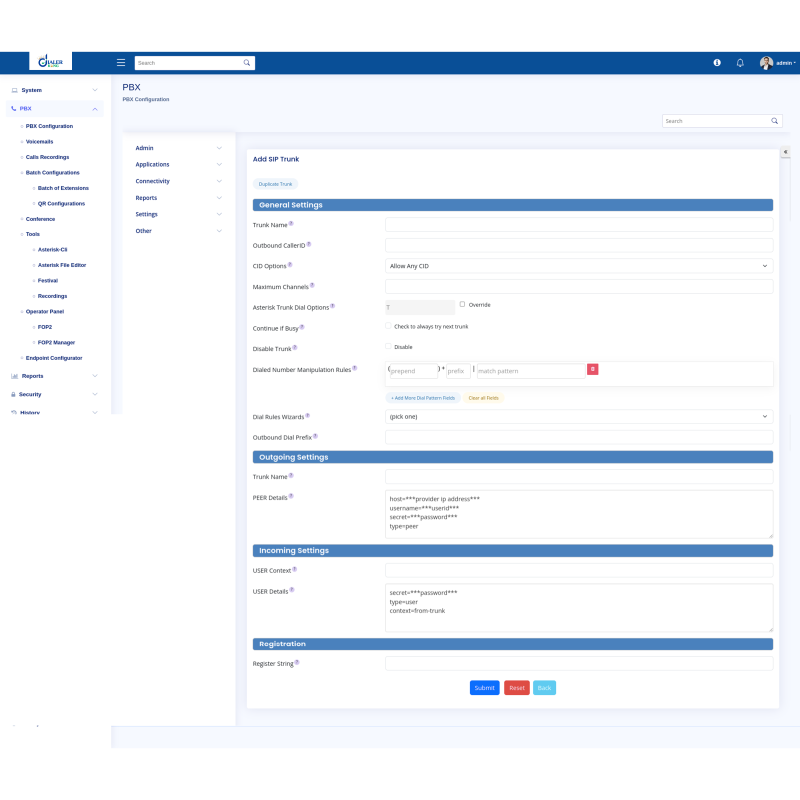Screen dimensions: 800x800
Task: Click the magnifier icon in top search
Action: [x=247, y=63]
